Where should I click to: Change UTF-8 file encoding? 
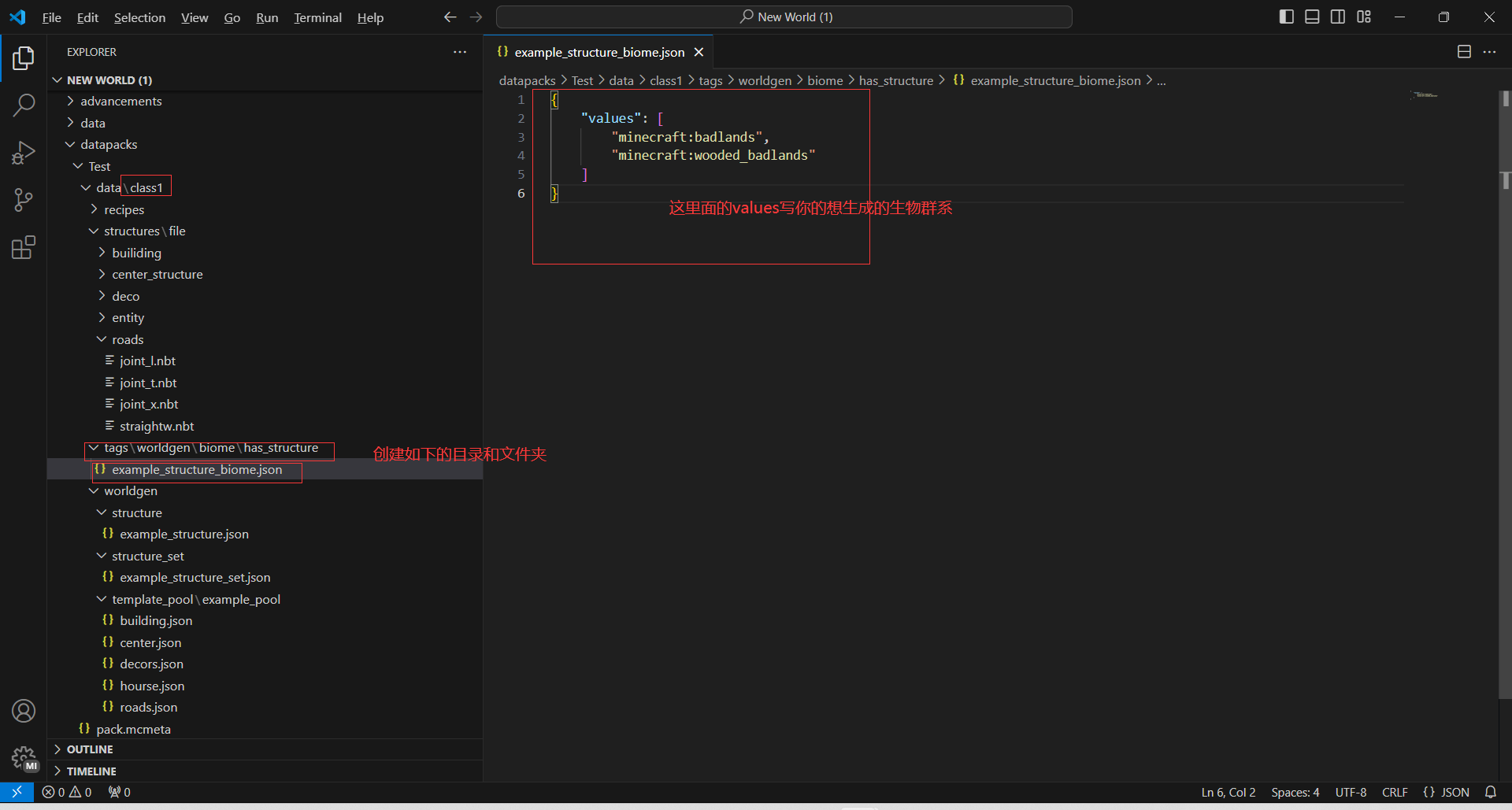pos(1351,792)
